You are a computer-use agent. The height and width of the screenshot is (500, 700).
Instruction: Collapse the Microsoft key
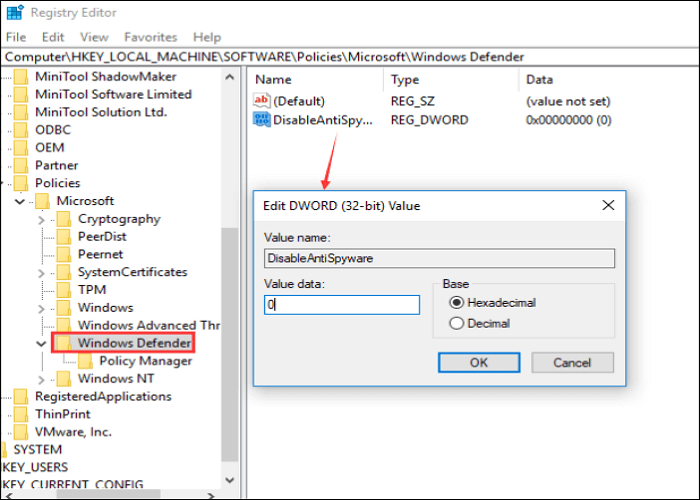(x=20, y=202)
